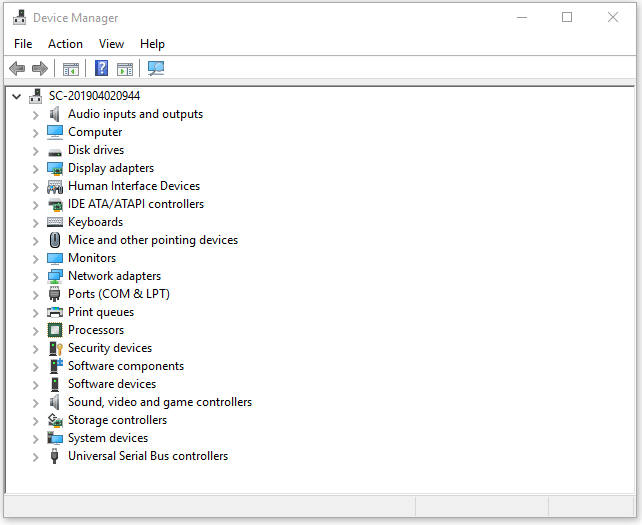Expand the Disk drives category
The height and width of the screenshot is (525, 642).
[36, 151]
